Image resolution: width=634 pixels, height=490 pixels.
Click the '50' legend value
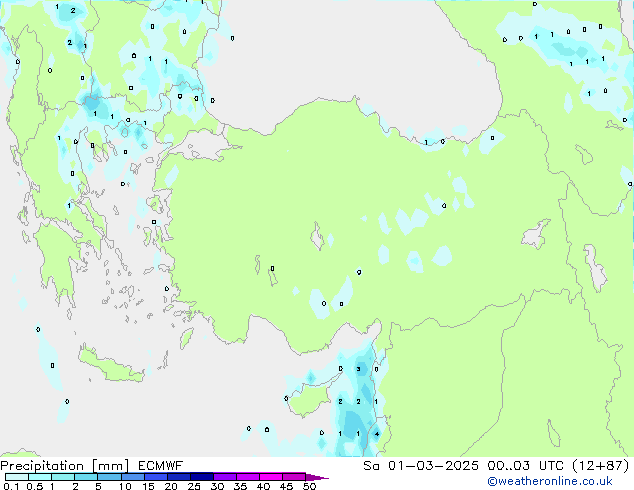(x=309, y=486)
